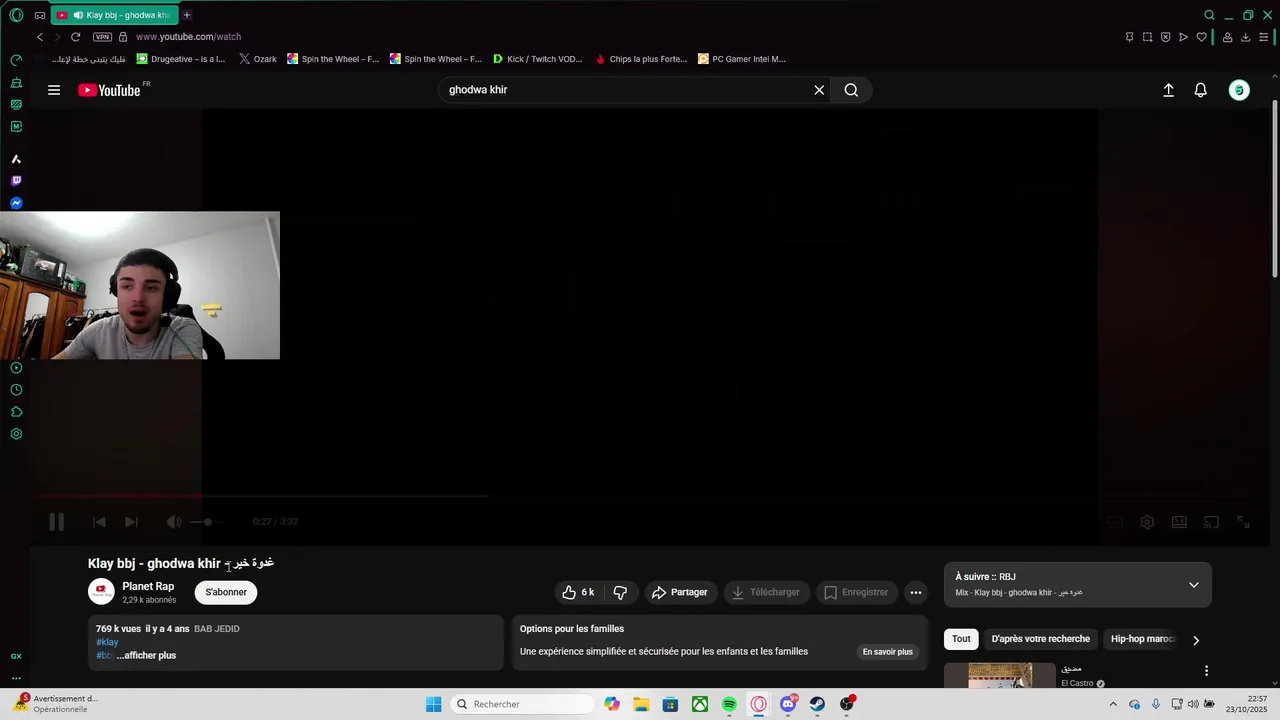Select the D'après votre recherche chip

(x=1041, y=639)
